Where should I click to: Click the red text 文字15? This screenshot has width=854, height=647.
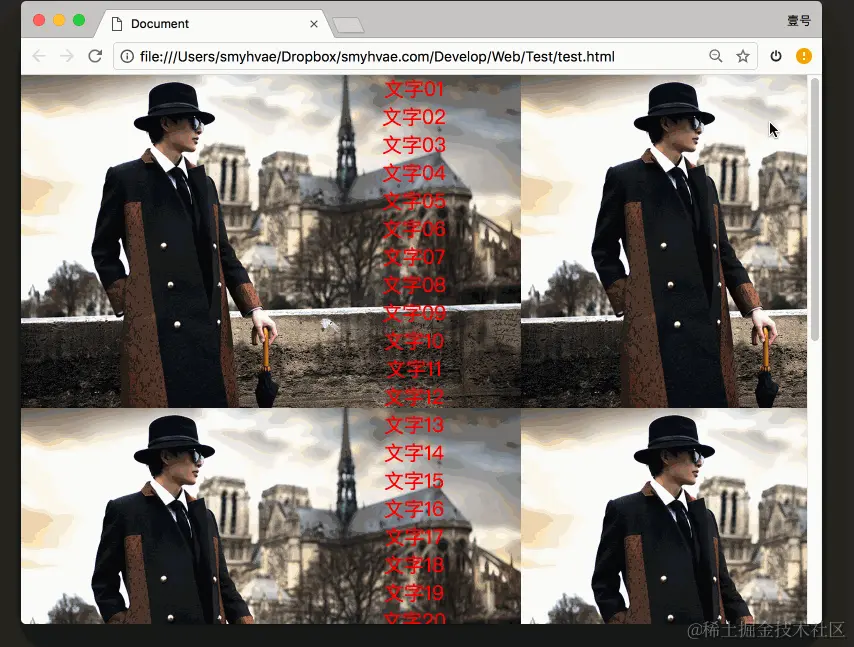click(x=414, y=481)
